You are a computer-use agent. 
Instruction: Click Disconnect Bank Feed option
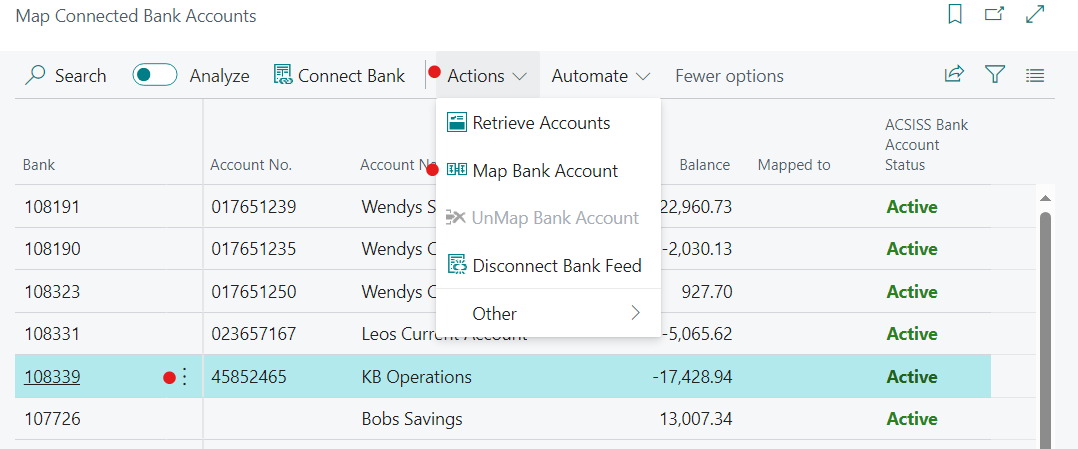(x=556, y=266)
